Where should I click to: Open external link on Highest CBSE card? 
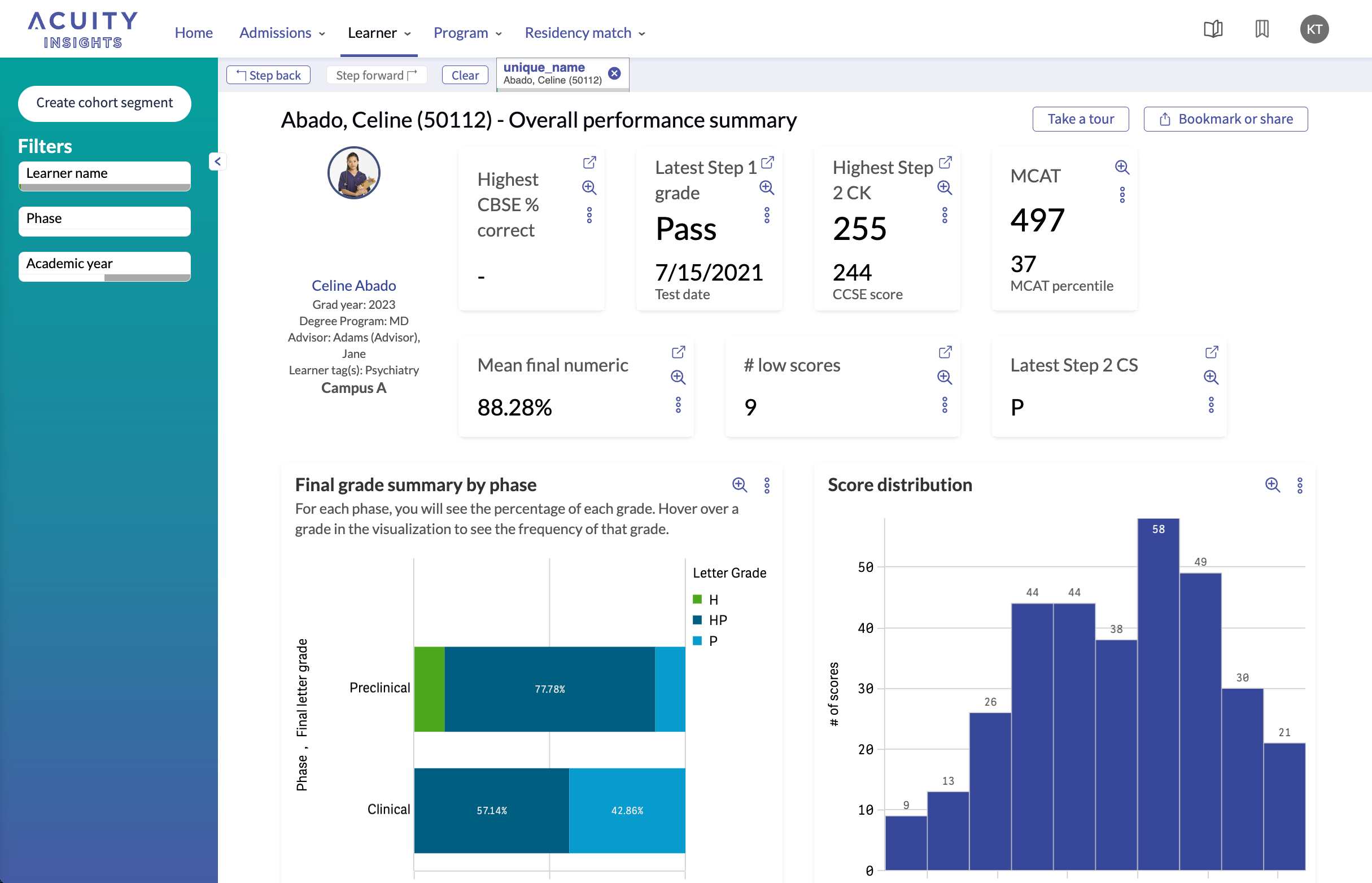tap(589, 163)
